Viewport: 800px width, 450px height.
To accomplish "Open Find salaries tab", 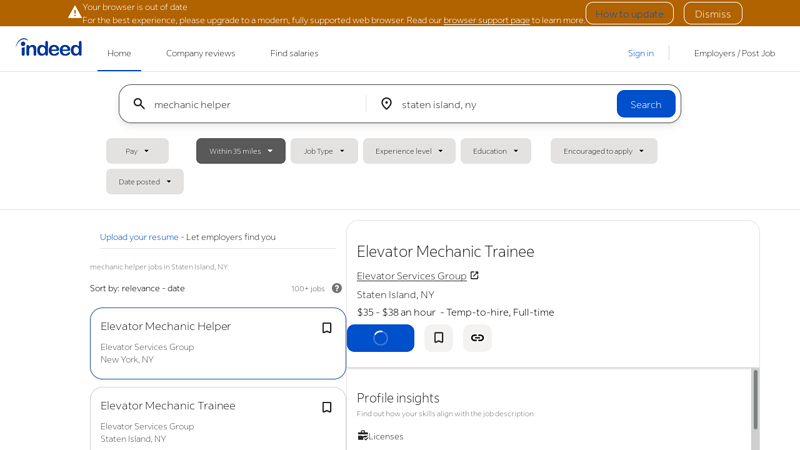I will [294, 53].
